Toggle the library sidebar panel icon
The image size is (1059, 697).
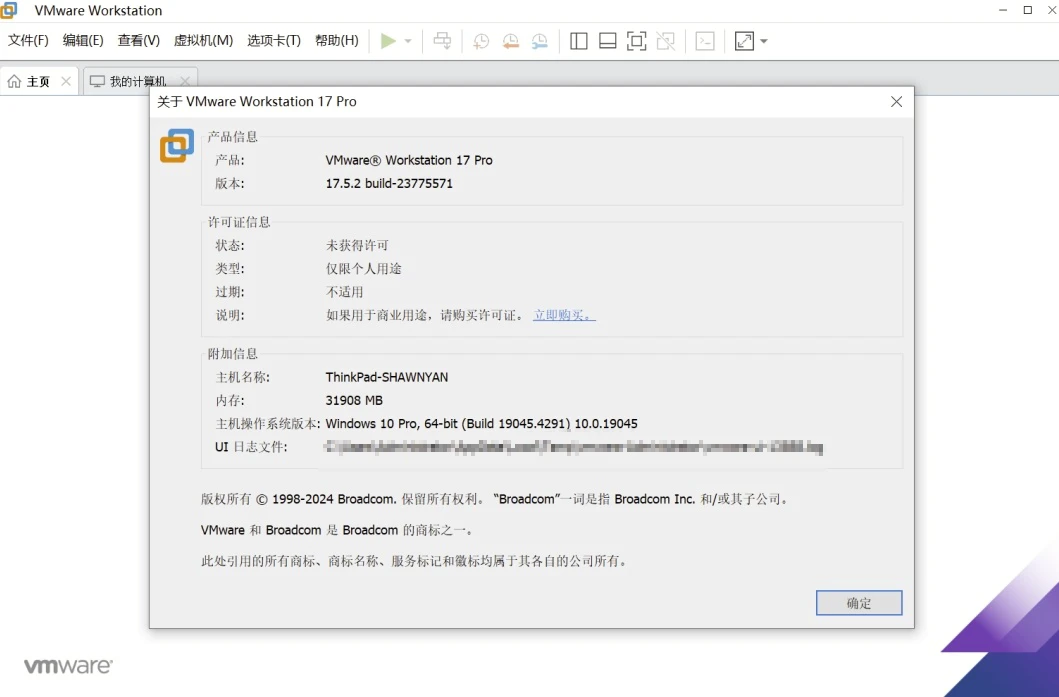click(x=578, y=41)
